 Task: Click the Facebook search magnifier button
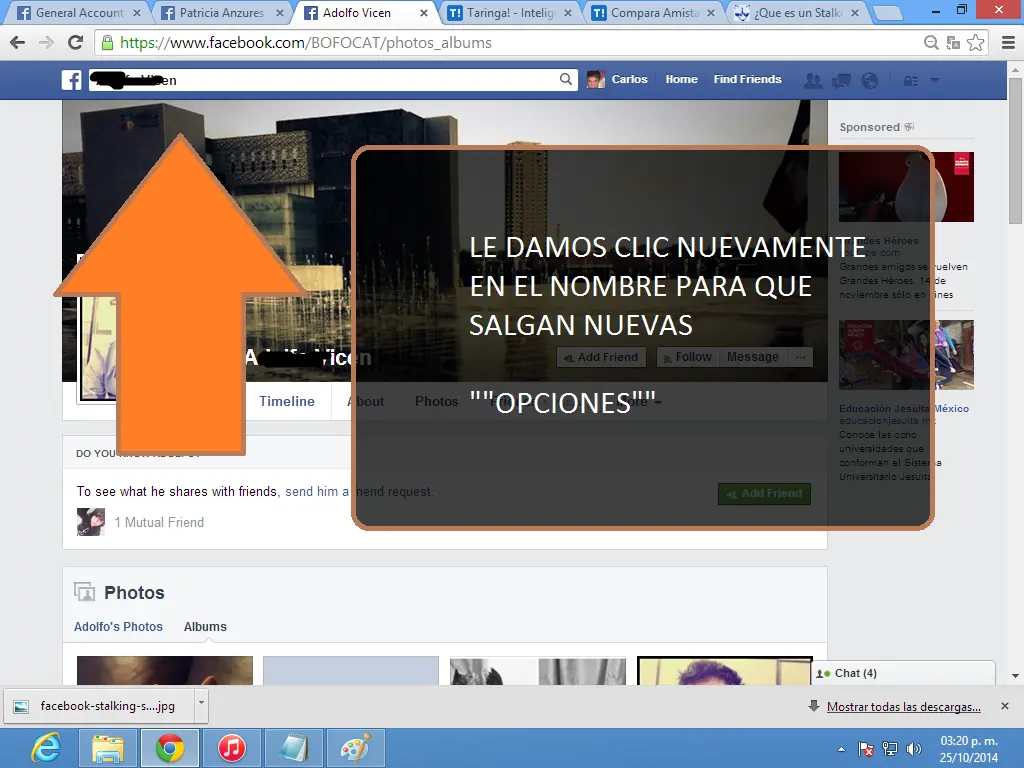[x=566, y=80]
